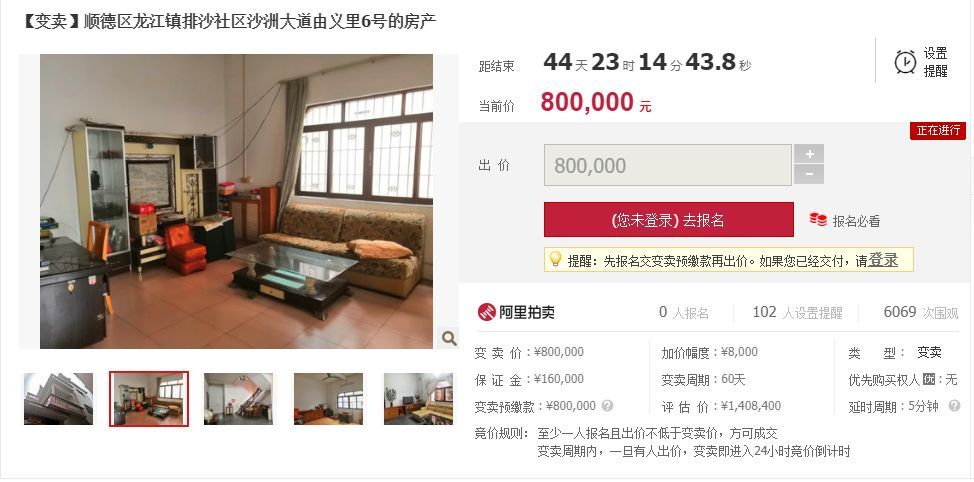Click the main living room photo
974x482 pixels.
(x=236, y=201)
